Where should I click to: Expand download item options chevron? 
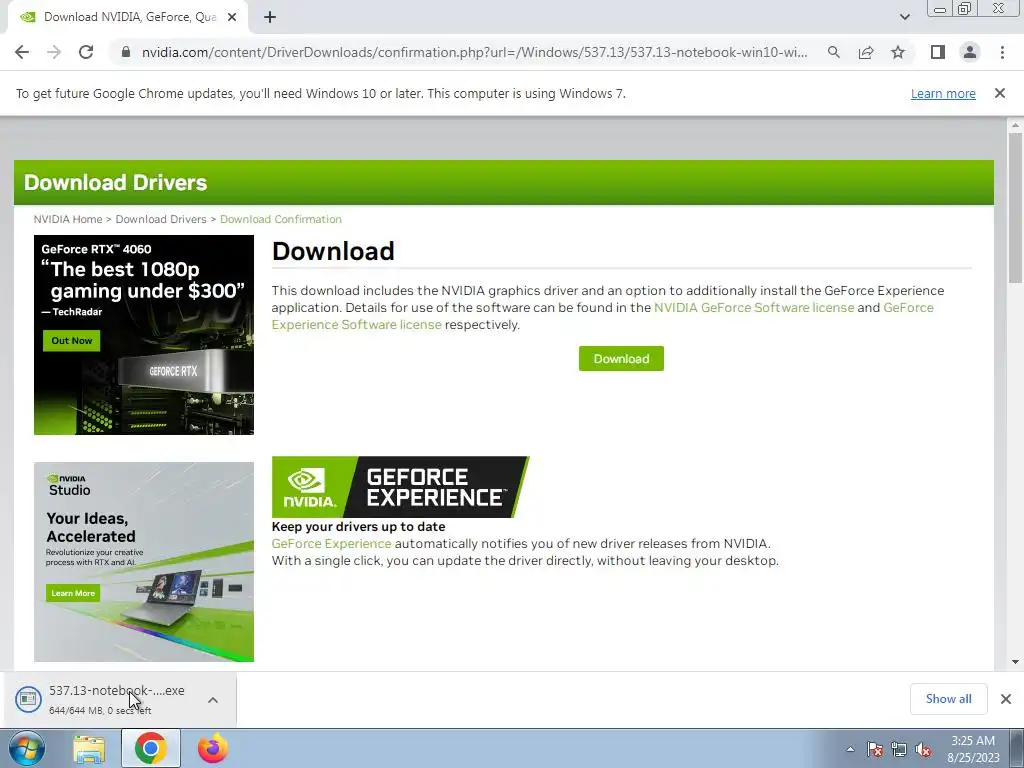(213, 700)
